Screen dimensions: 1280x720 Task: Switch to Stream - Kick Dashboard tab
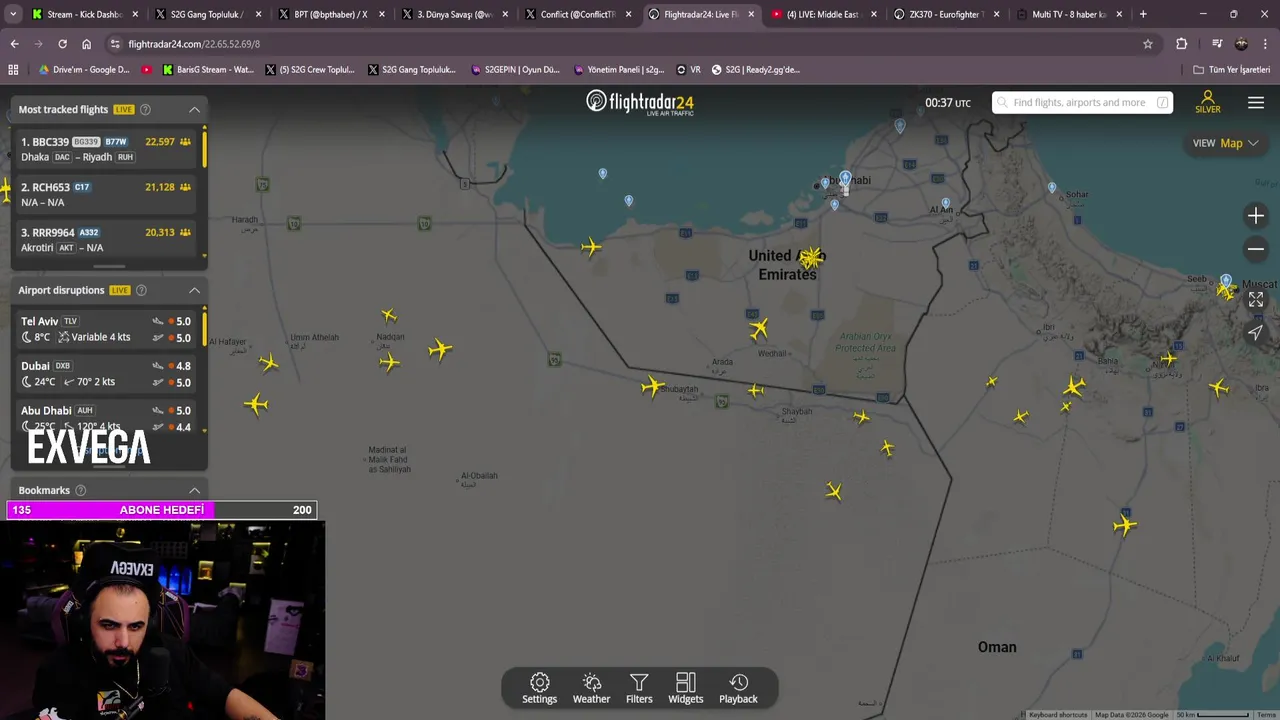pyautogui.click(x=85, y=14)
